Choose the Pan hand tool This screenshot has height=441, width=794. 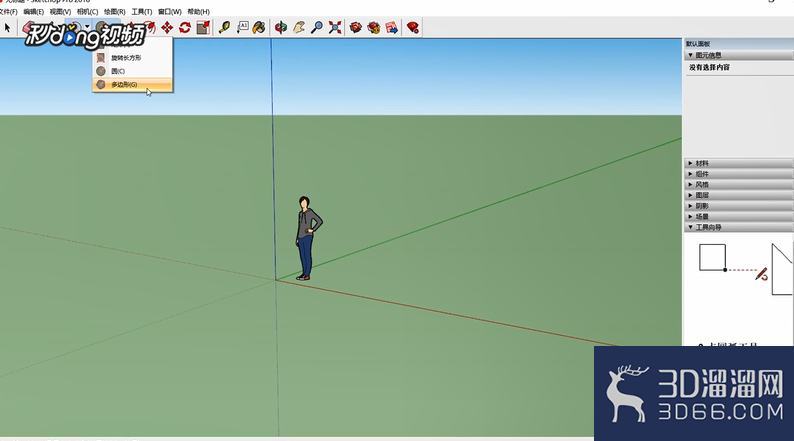(x=299, y=27)
